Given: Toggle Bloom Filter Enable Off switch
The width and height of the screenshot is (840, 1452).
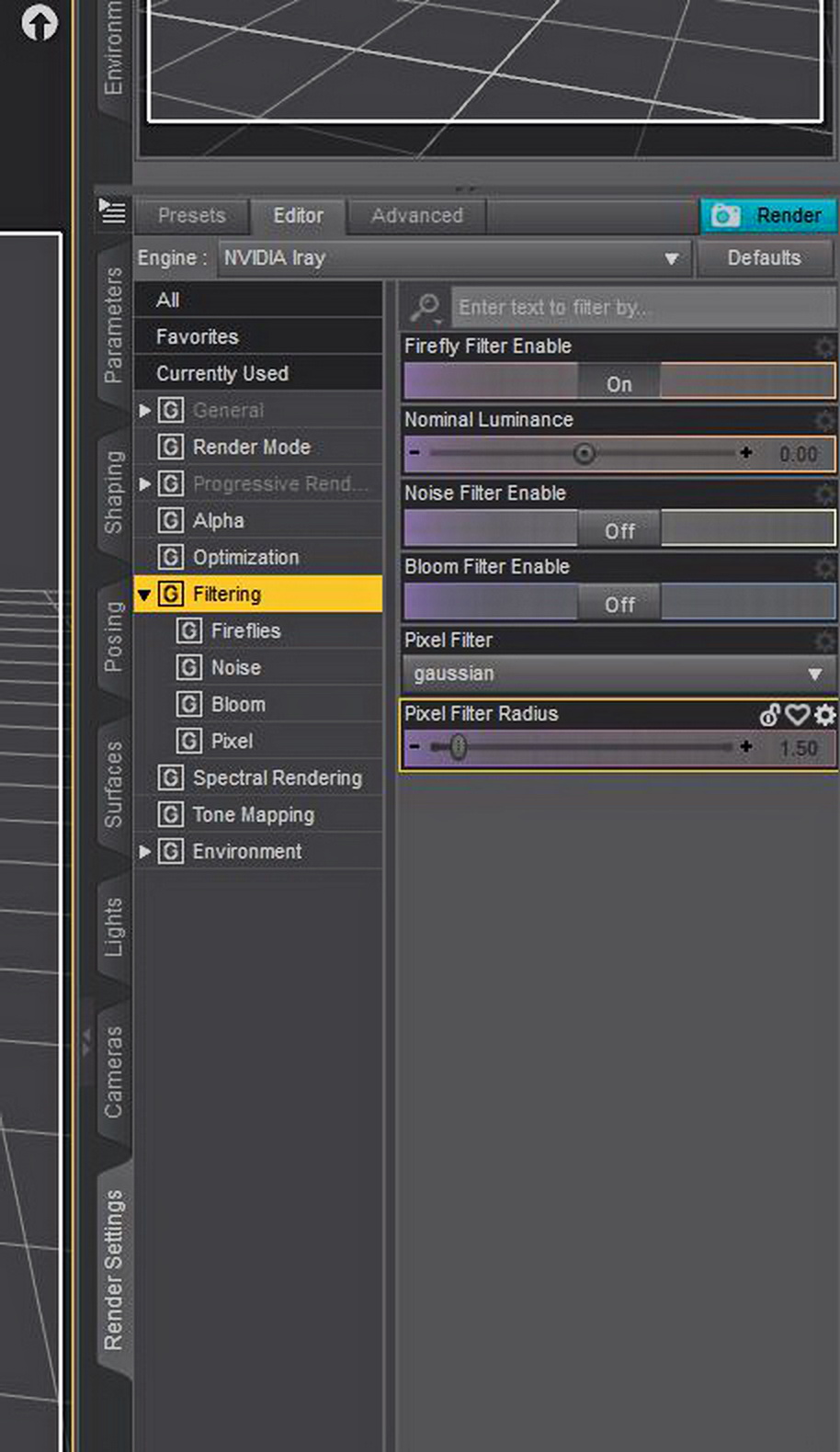Looking at the screenshot, I should tap(619, 602).
